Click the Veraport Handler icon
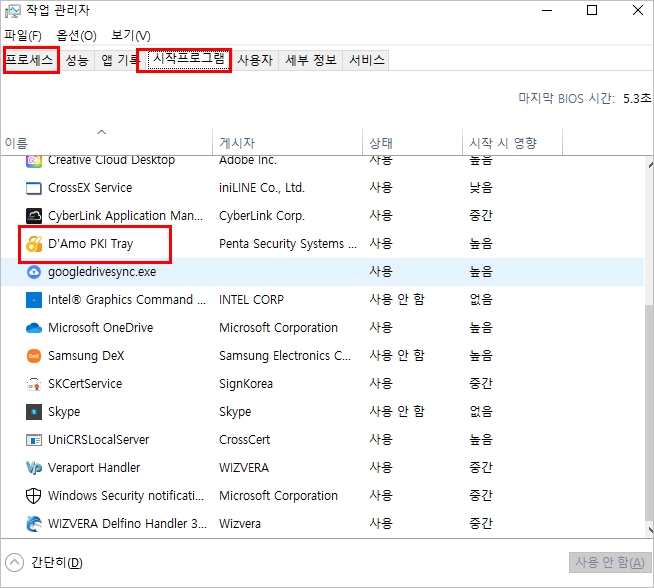 (x=33, y=468)
